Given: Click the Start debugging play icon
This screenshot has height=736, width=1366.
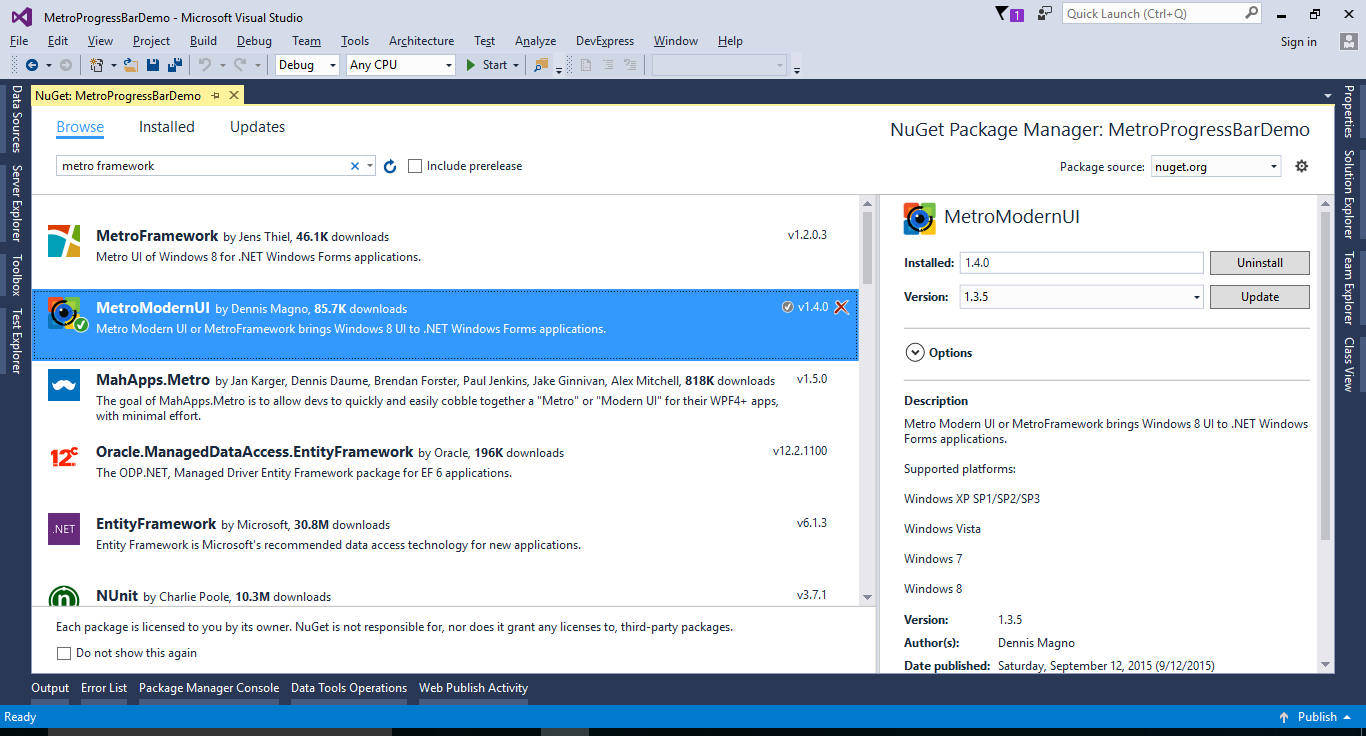Looking at the screenshot, I should [472, 65].
